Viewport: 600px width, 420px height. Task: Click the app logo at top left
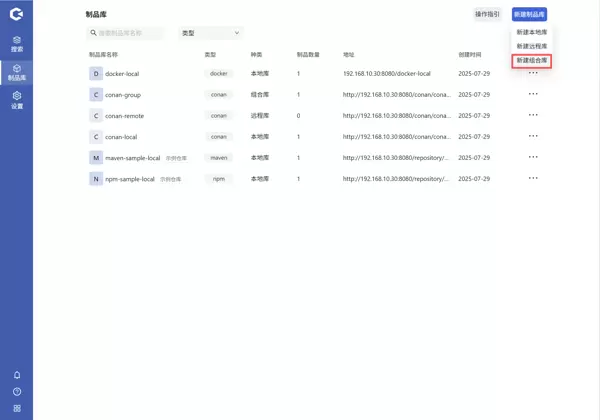16,14
